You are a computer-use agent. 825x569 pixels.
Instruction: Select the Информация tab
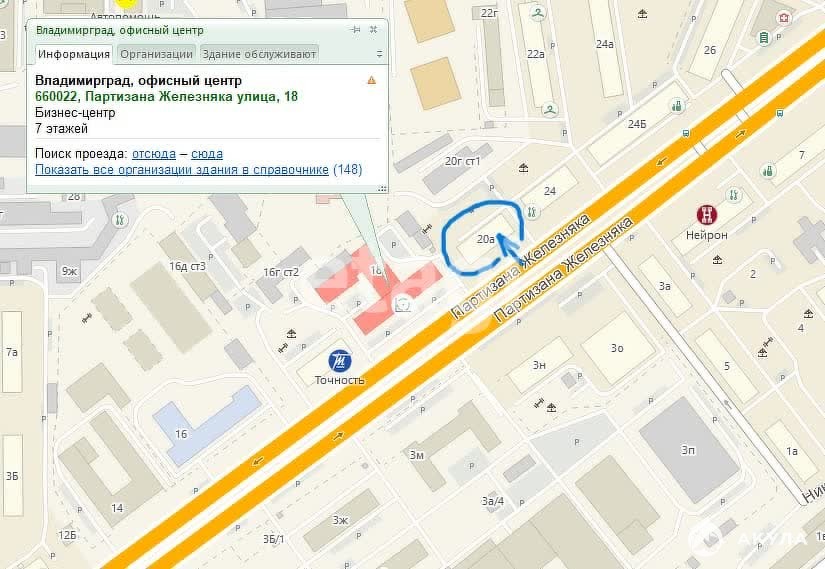click(74, 54)
